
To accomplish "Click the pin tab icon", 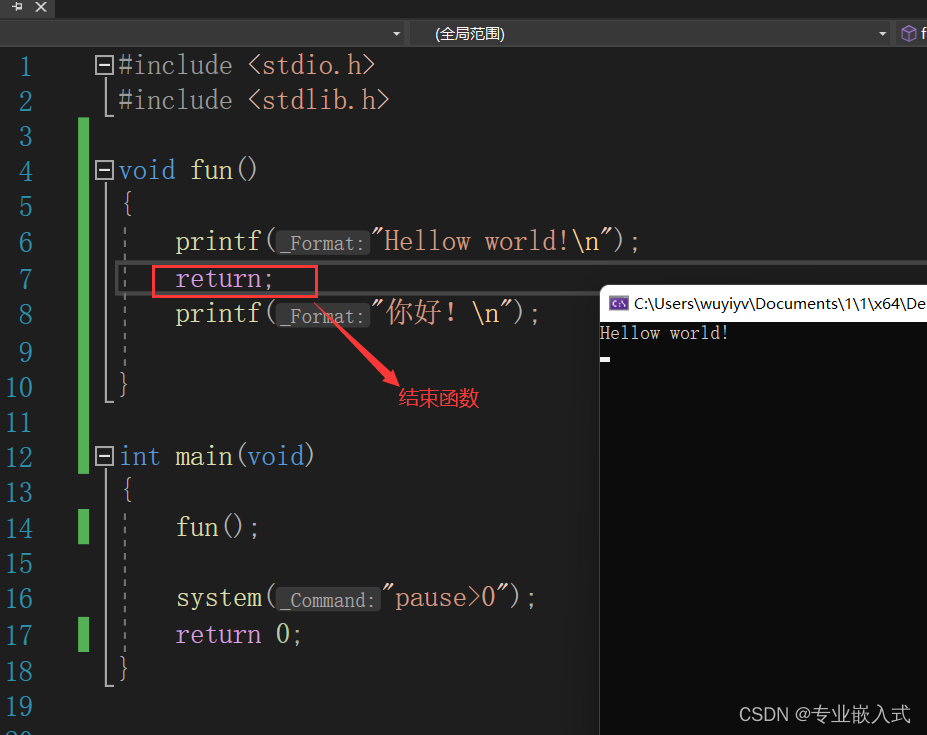I will (x=17, y=7).
